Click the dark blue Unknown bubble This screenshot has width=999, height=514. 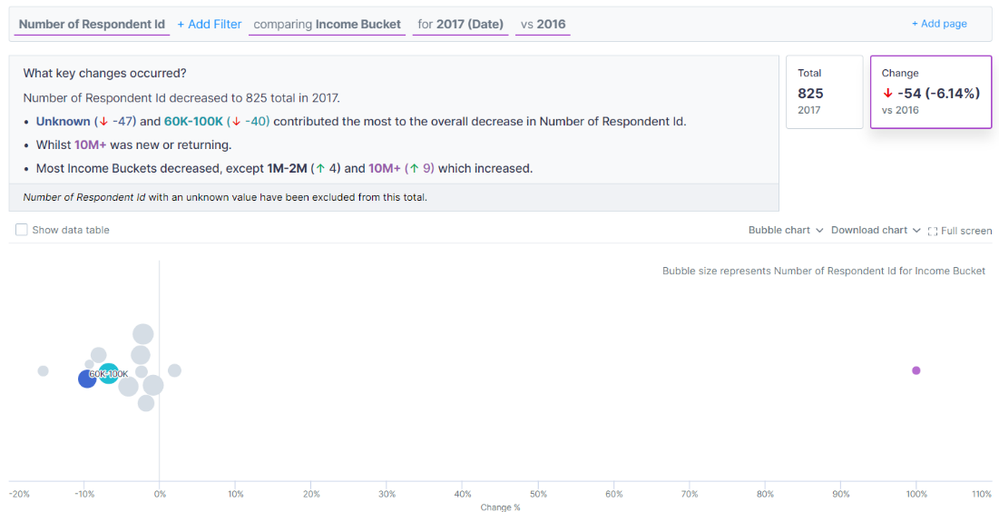pos(87,379)
